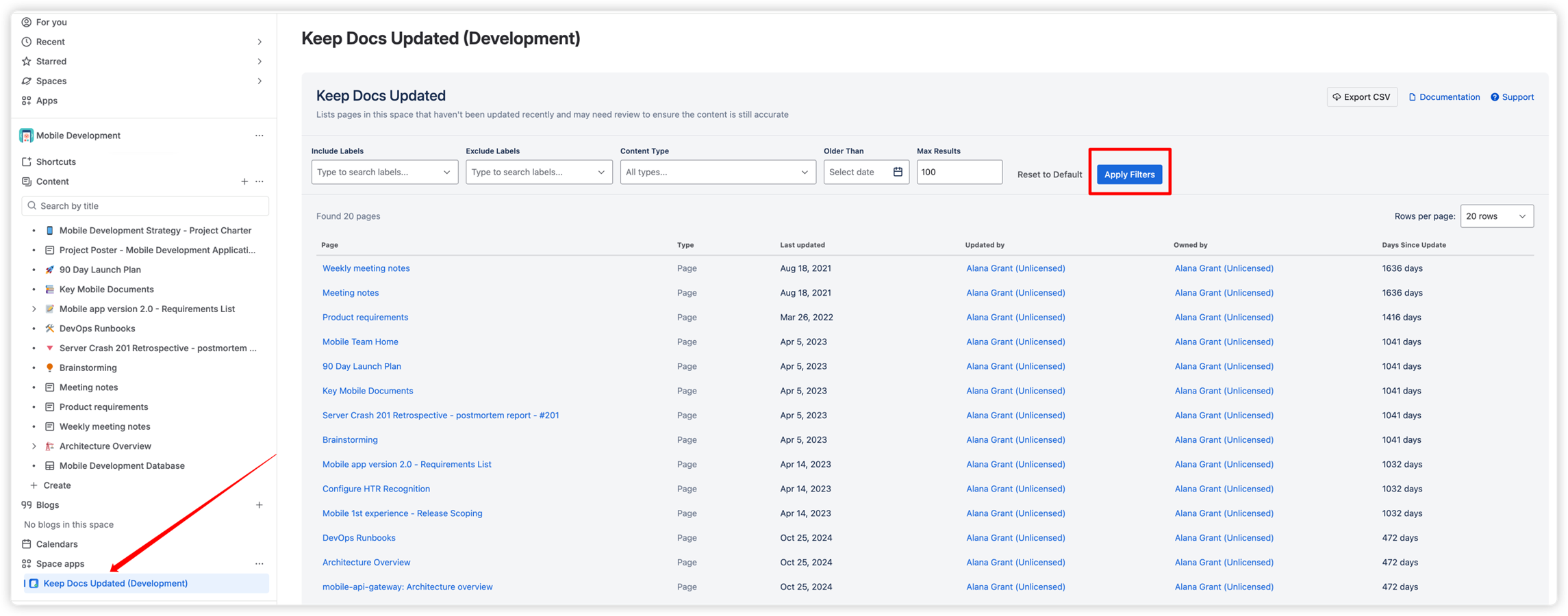Click the plus icon next to Content
Screen dimensions: 1568x616
point(244,181)
